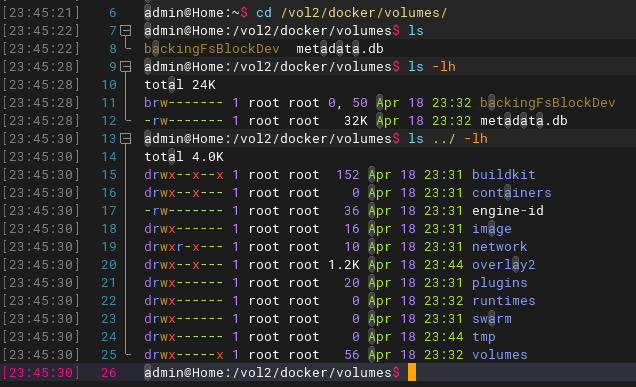Image resolution: width=636 pixels, height=387 pixels.
Task: Click the volumes directory entry in listing
Action: pos(499,355)
